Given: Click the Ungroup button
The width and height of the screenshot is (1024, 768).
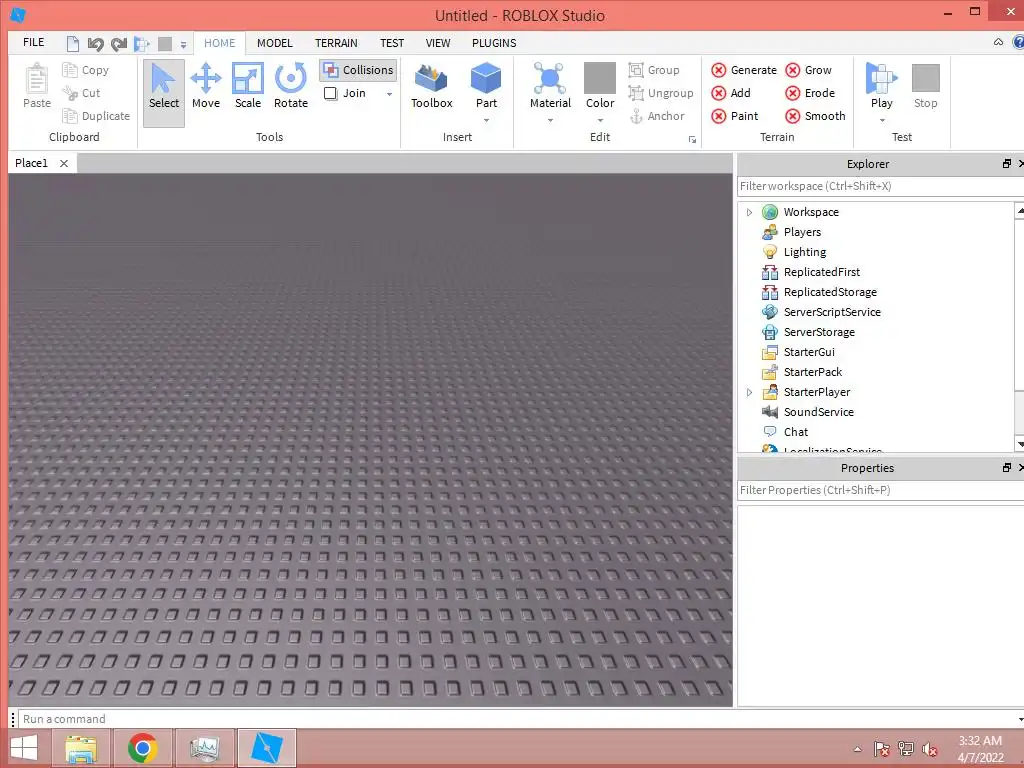Looking at the screenshot, I should [661, 93].
